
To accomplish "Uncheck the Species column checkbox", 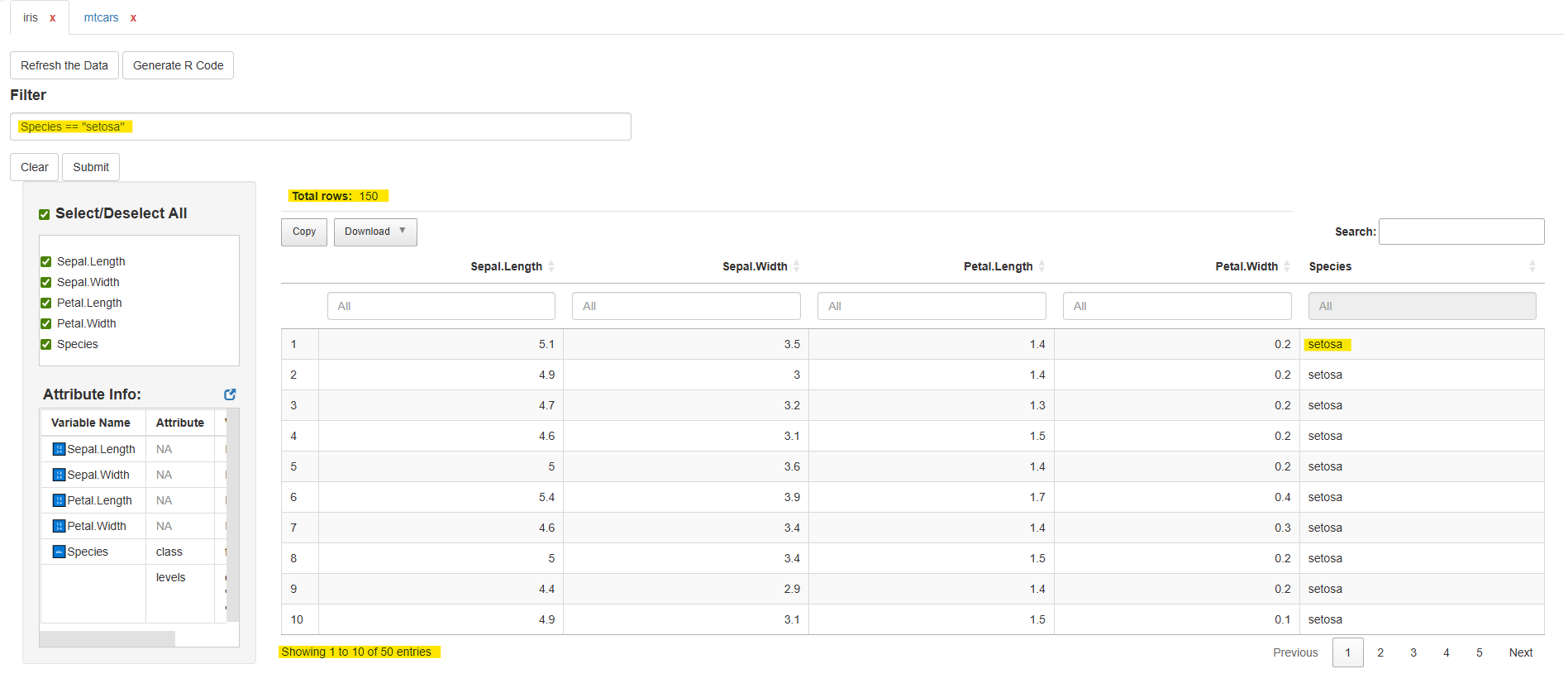I will pos(46,345).
